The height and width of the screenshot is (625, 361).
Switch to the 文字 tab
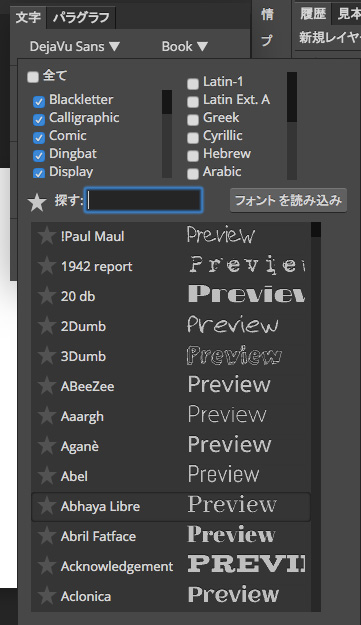coord(28,18)
